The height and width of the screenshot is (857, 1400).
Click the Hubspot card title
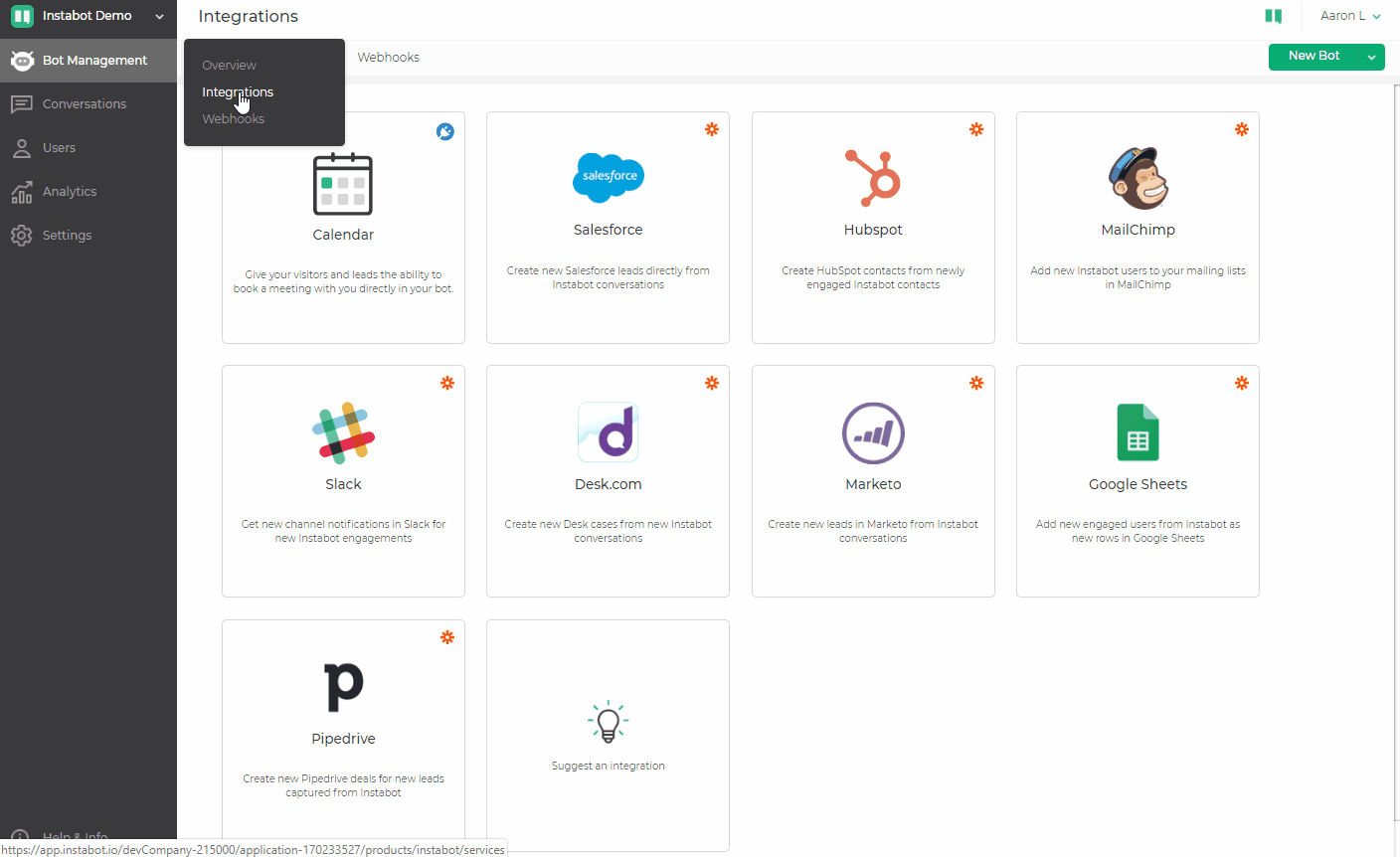(x=873, y=231)
